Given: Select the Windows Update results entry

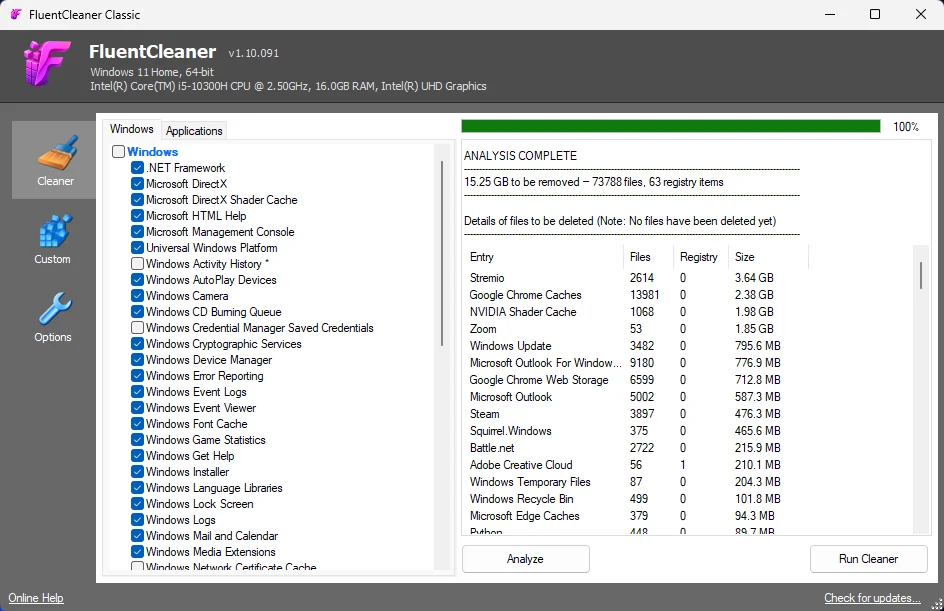Looking at the screenshot, I should click(638, 346).
